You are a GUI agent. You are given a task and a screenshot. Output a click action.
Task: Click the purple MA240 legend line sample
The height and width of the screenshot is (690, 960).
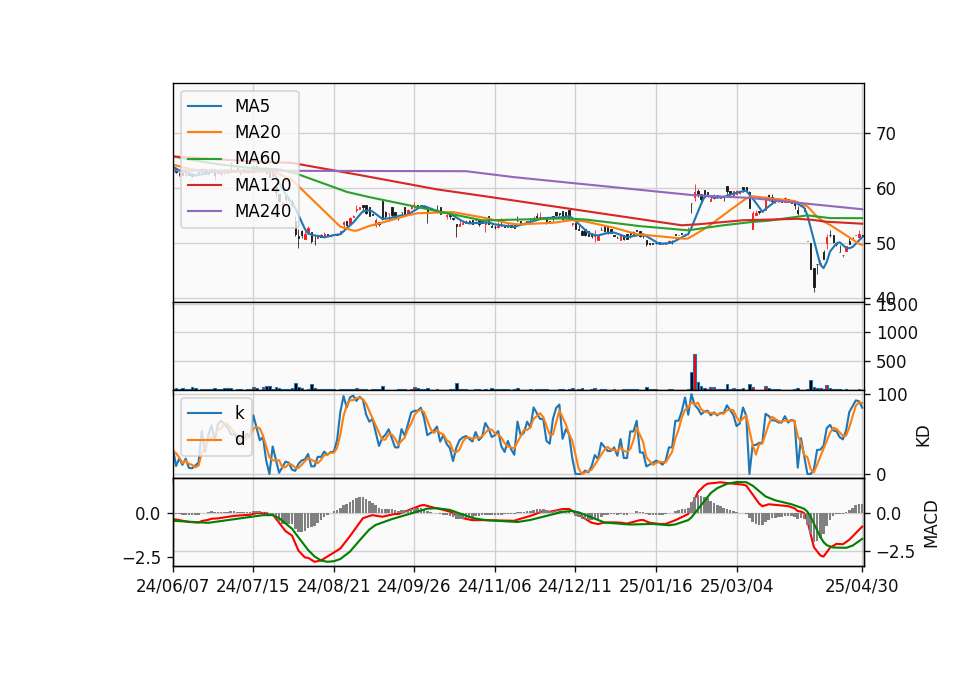[204, 211]
